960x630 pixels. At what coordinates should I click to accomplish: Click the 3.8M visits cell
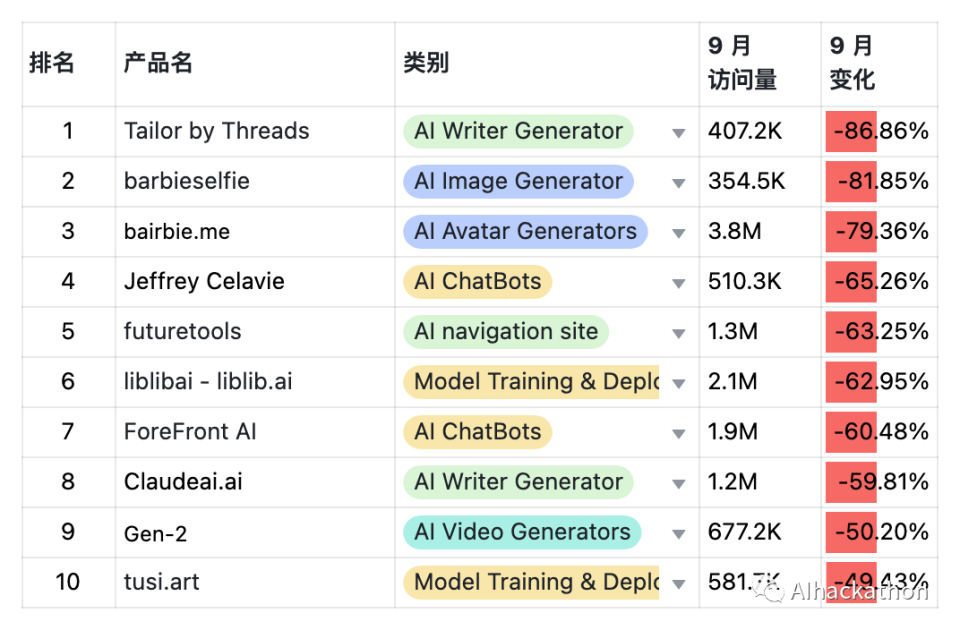[735, 232]
